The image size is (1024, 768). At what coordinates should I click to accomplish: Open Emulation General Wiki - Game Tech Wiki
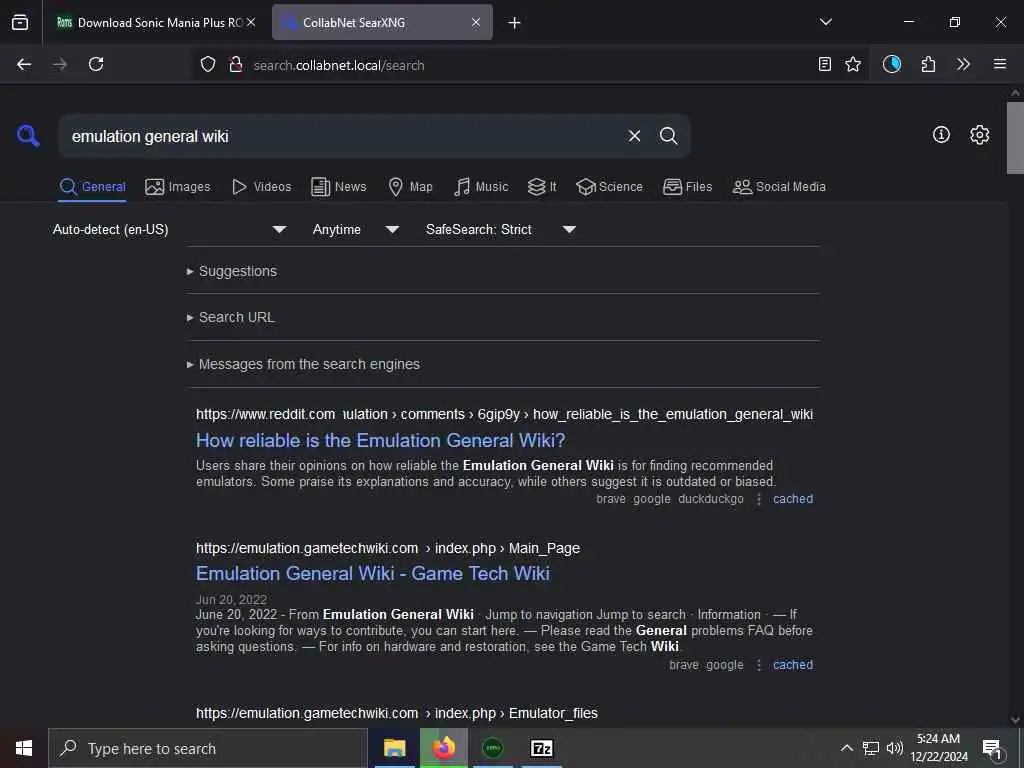[x=373, y=573]
